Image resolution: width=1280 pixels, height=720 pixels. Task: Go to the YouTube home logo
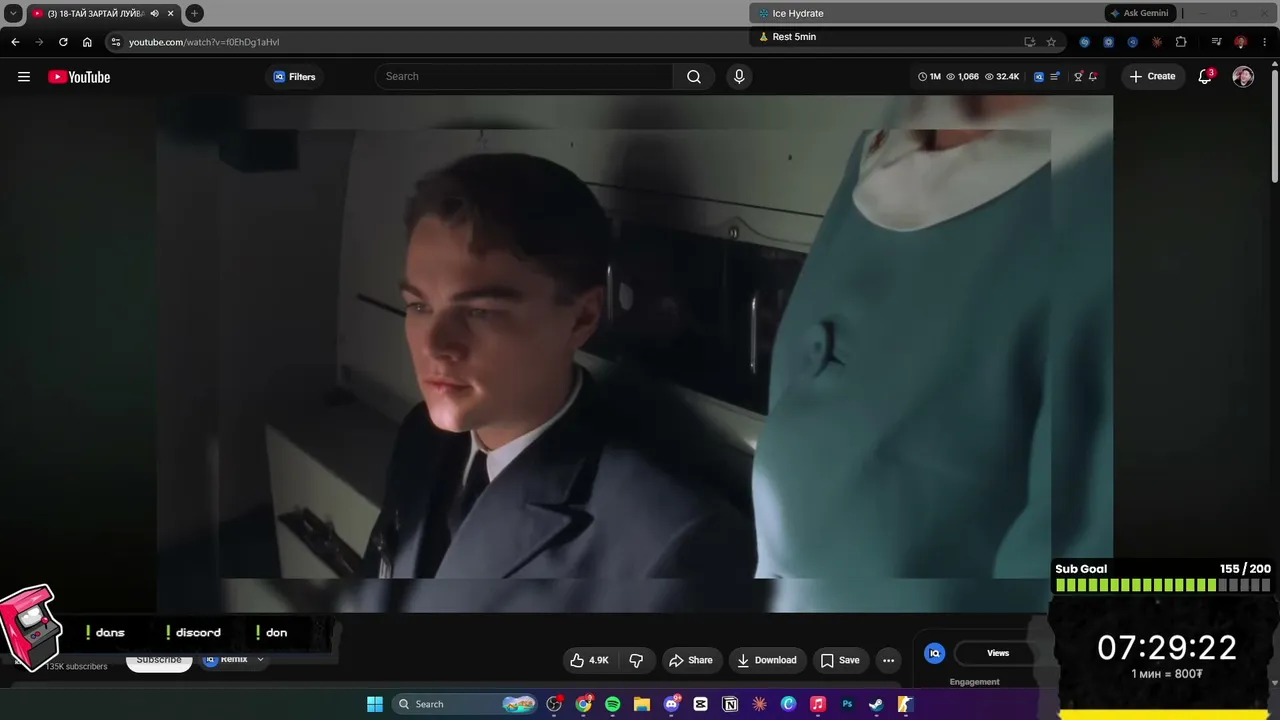point(79,77)
